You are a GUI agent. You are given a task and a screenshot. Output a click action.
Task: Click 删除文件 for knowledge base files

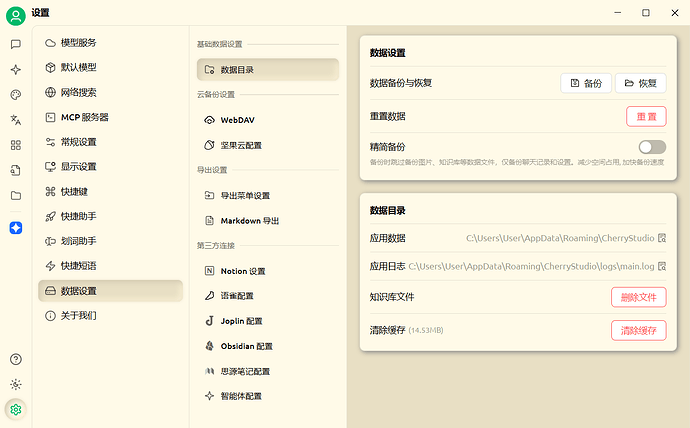tap(639, 297)
